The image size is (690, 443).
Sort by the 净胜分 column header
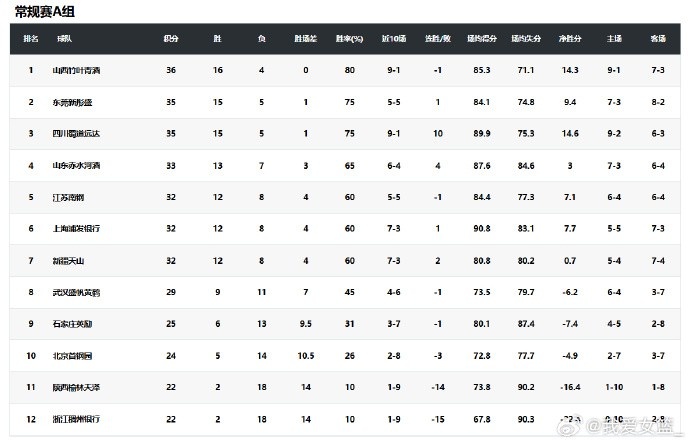tap(570, 38)
